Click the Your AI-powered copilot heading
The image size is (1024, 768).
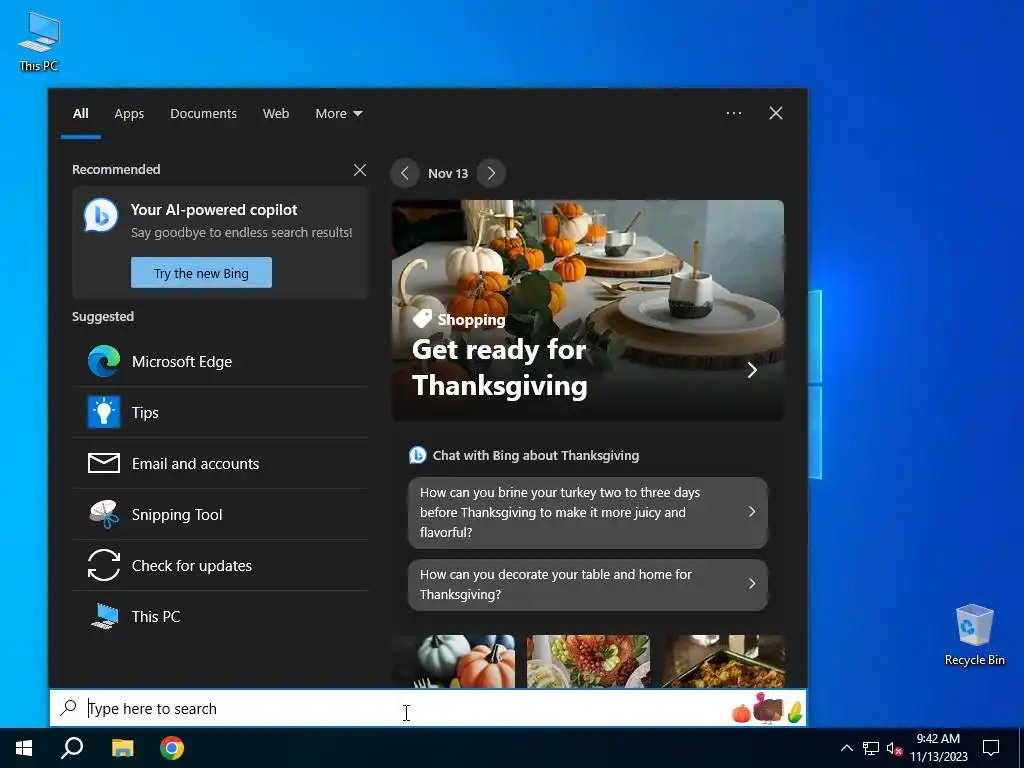click(214, 210)
